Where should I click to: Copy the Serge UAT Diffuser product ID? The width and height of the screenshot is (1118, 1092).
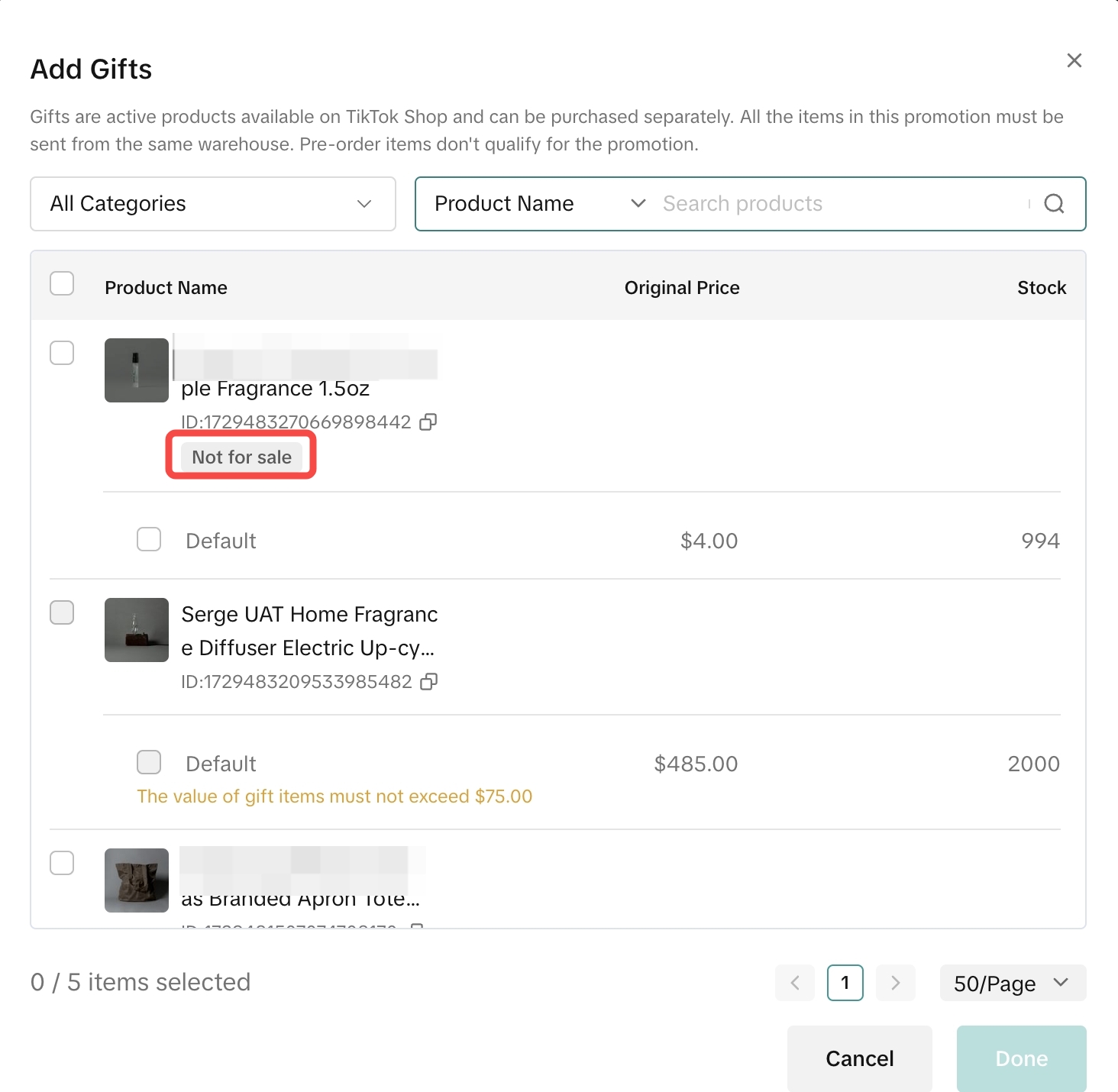tap(429, 682)
